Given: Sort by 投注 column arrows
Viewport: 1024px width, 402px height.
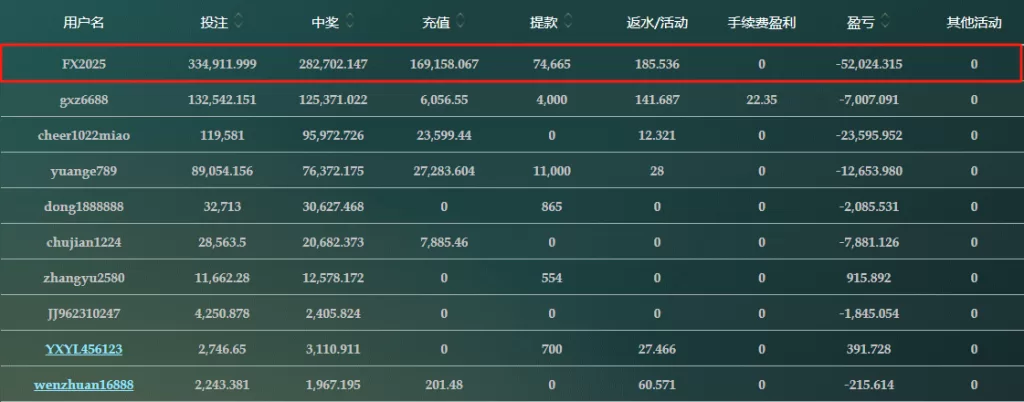Looking at the screenshot, I should point(238,22).
